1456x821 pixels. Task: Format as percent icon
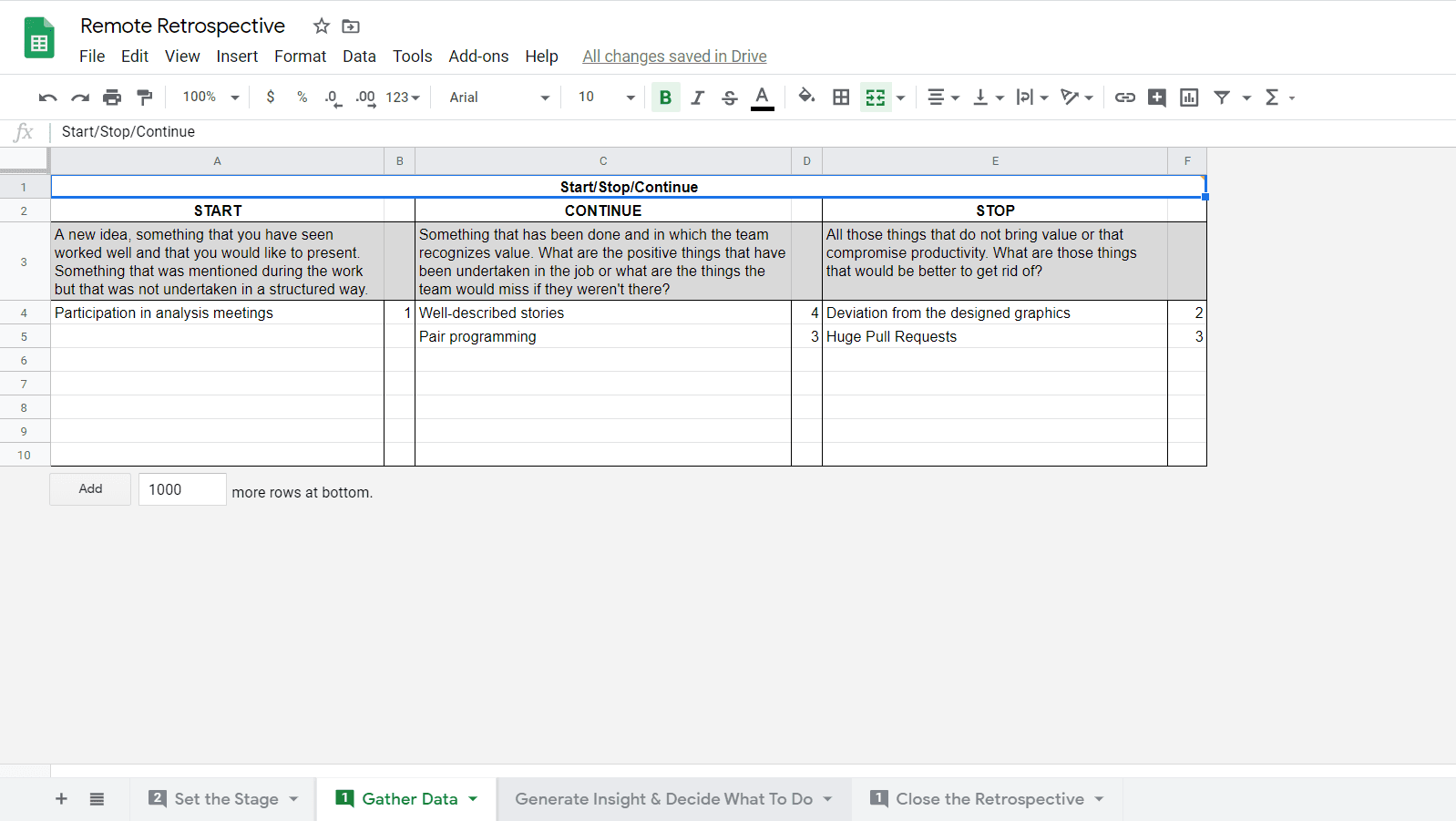302,97
